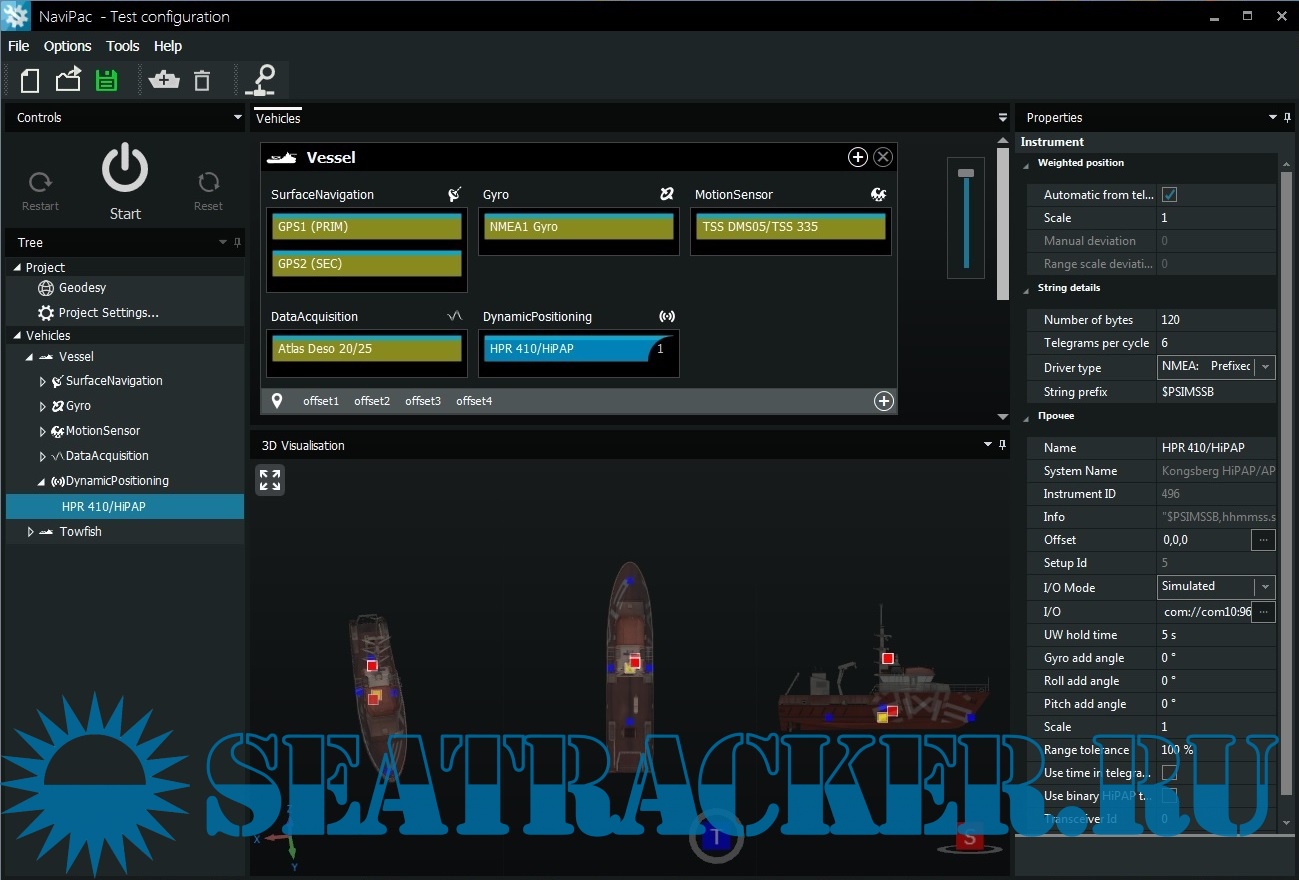
Task: Toggle the Automatic from telegram checkbox
Action: (x=1168, y=195)
